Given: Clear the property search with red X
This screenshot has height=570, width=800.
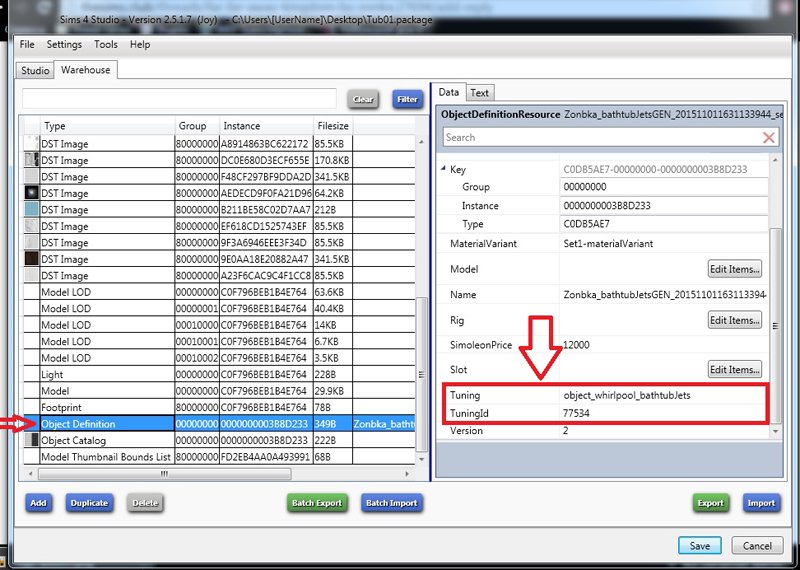Looking at the screenshot, I should coord(768,137).
